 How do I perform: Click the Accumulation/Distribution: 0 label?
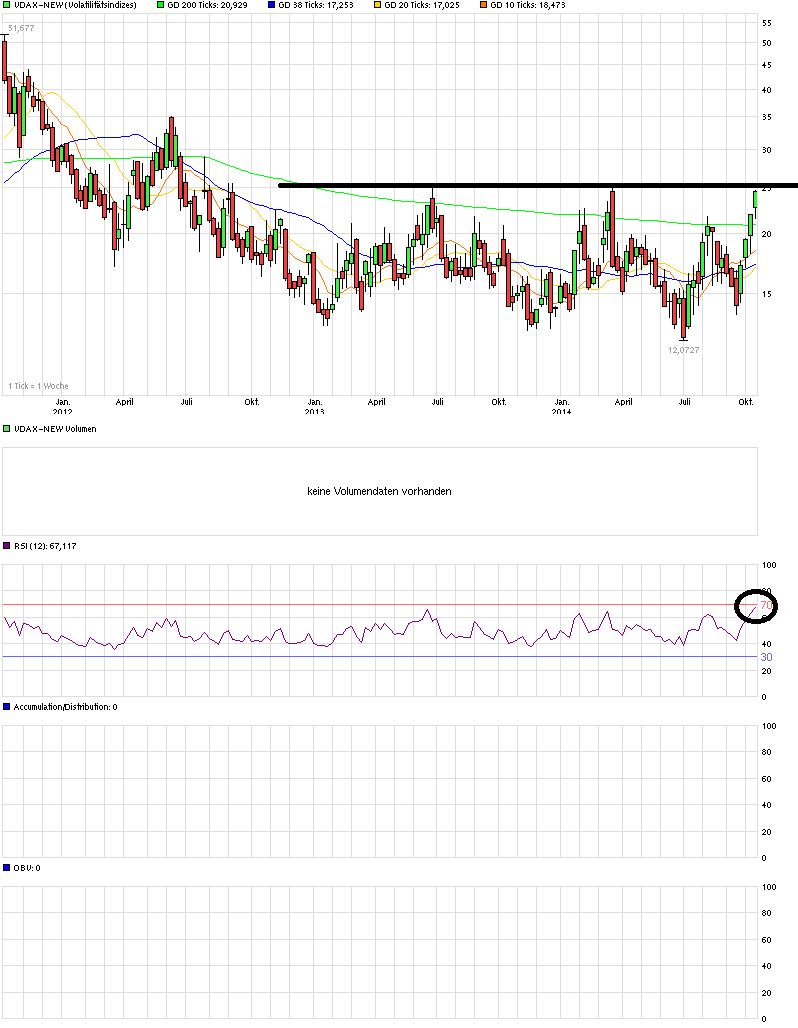tap(66, 707)
